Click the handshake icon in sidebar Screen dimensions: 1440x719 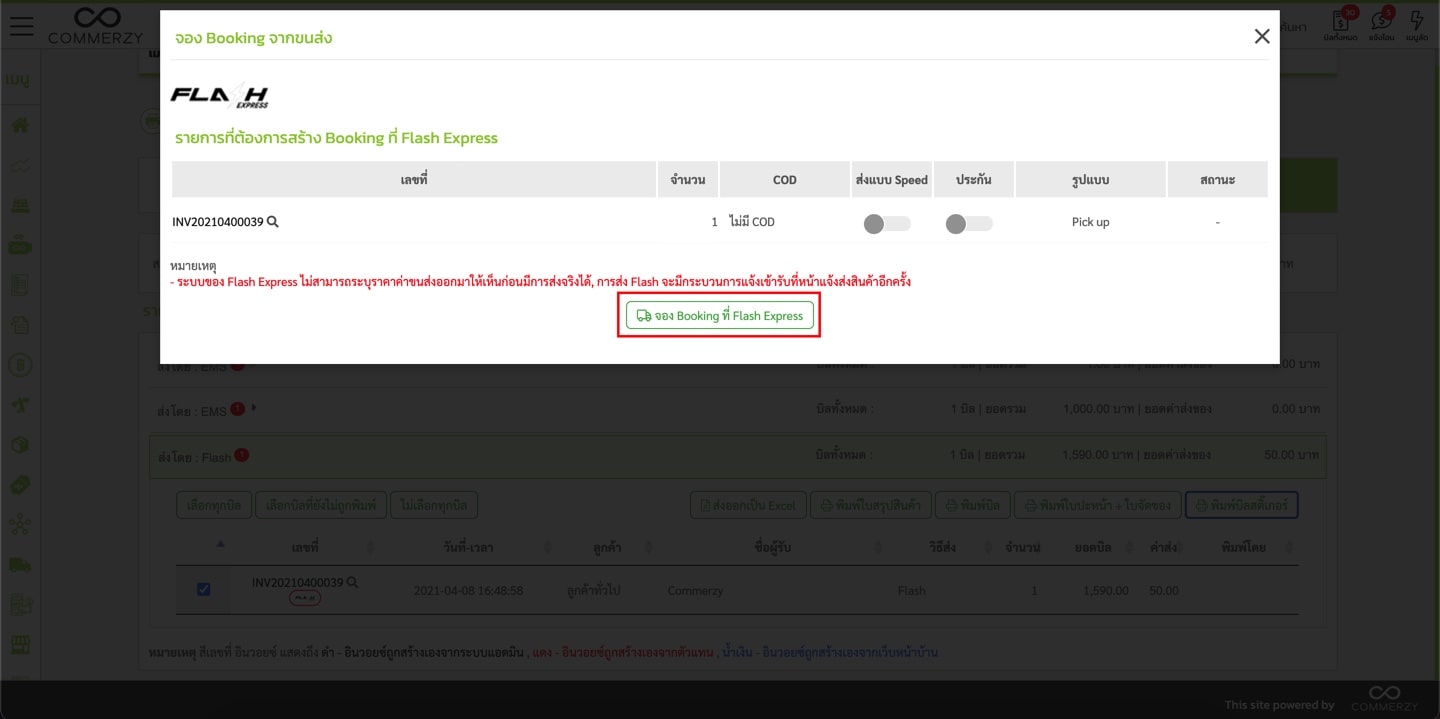(20, 165)
